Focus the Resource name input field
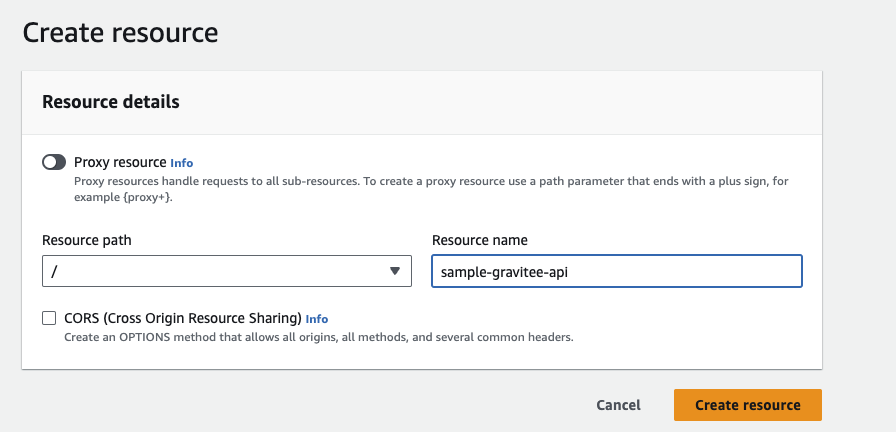This screenshot has height=432, width=896. 617,271
